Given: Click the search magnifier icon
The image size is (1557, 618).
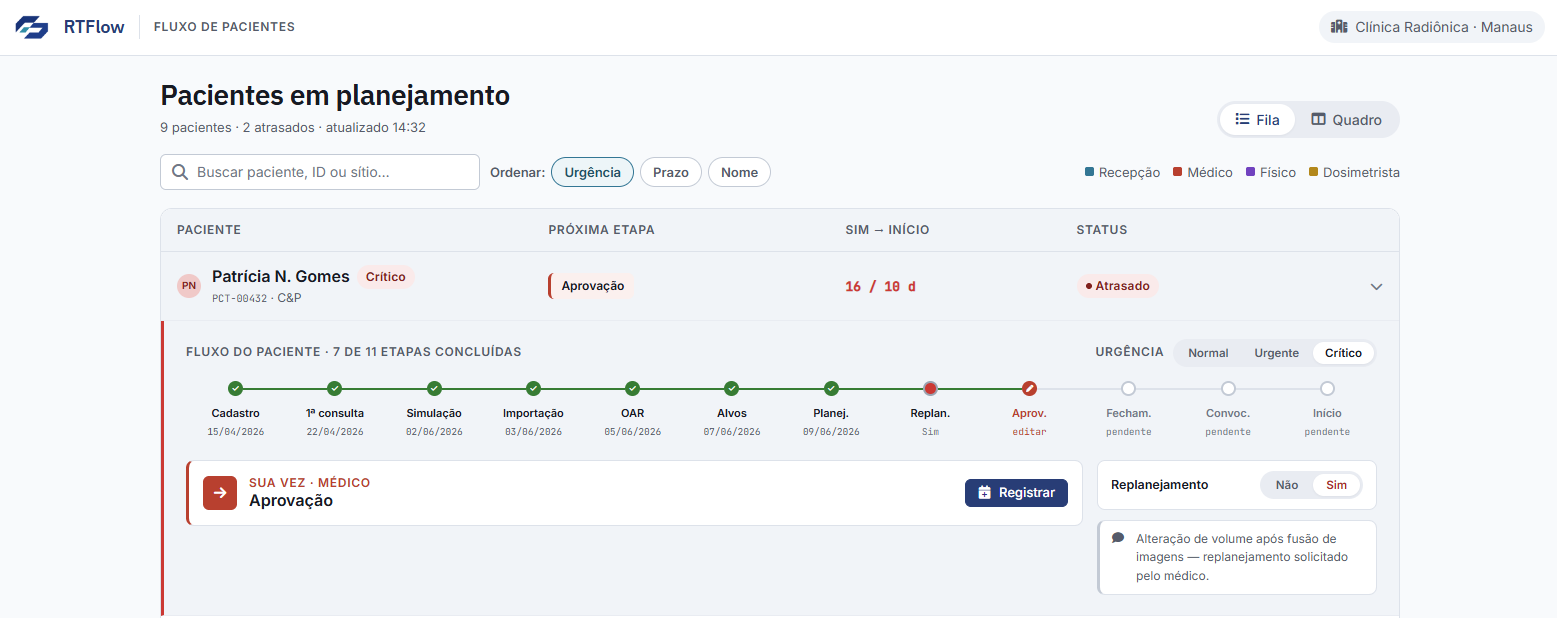Looking at the screenshot, I should click(x=180, y=172).
